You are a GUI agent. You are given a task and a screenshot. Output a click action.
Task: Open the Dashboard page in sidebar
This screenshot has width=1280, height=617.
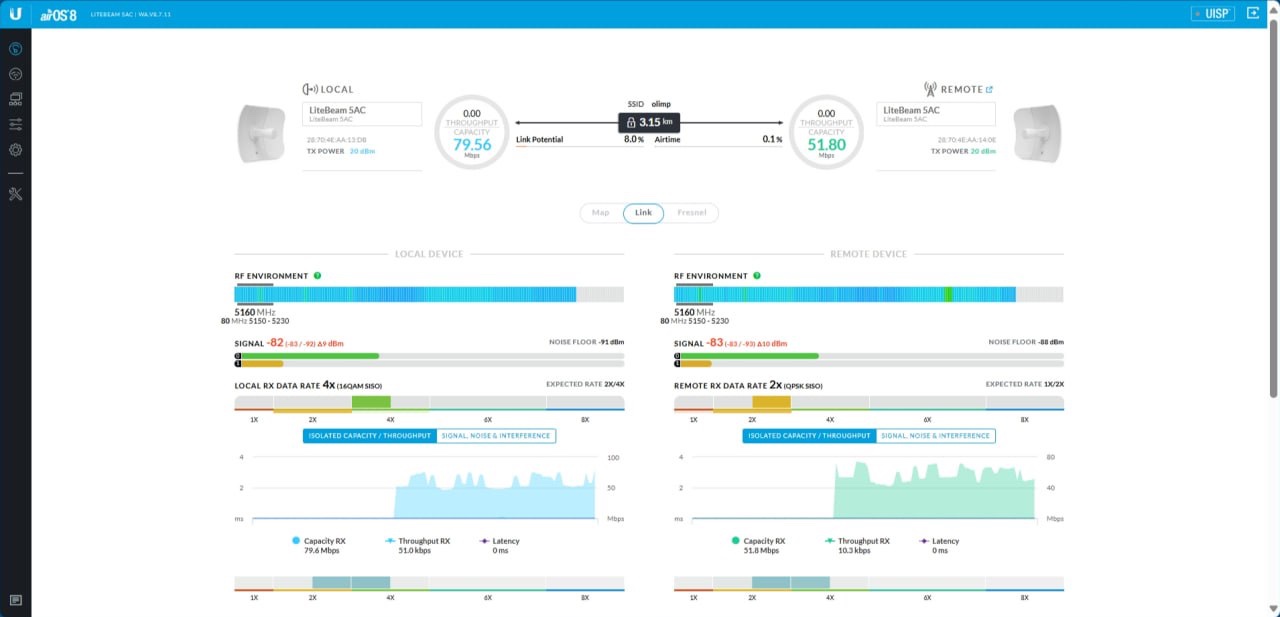click(15, 49)
